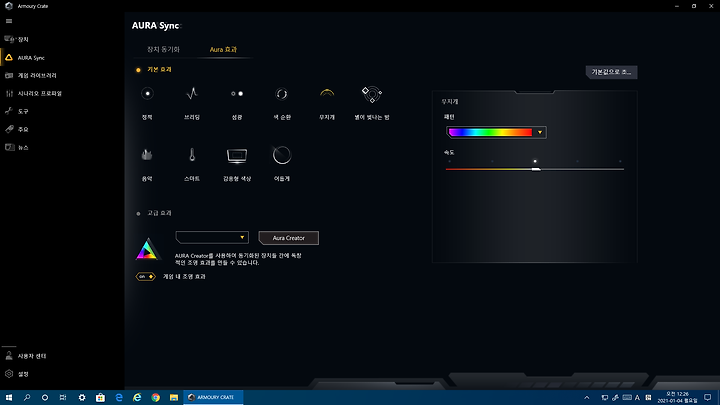Open Scenario Profiles (시나리오 프로파일)
Screen dimensions: 720x405
(x=33, y=93)
